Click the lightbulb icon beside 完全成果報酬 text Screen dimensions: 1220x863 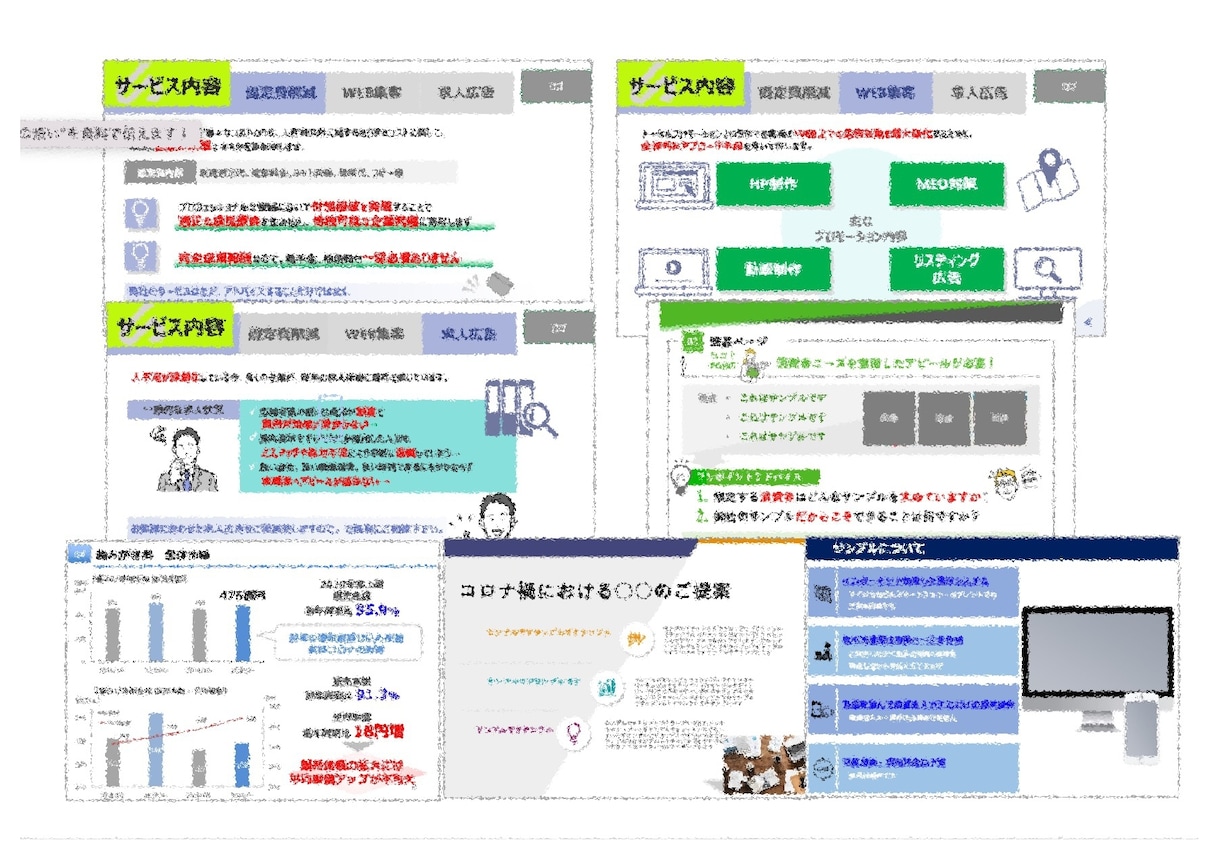click(x=143, y=257)
